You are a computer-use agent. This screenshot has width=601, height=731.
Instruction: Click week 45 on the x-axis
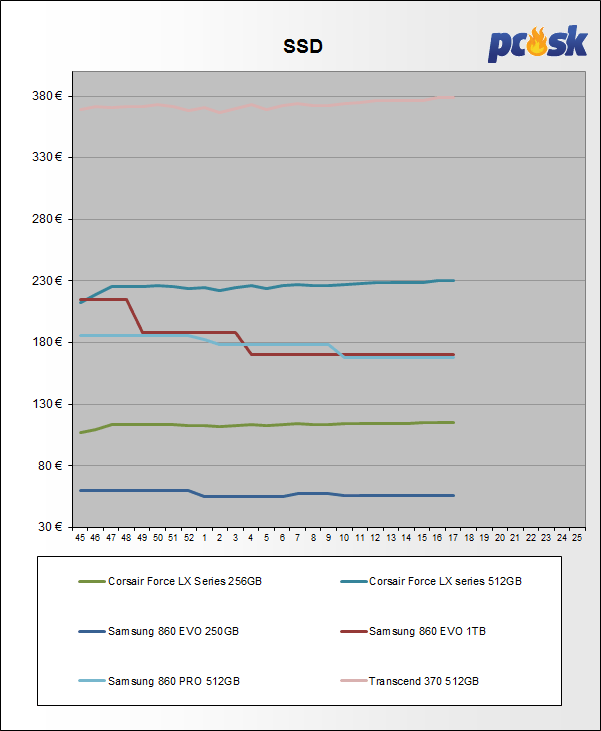point(80,538)
